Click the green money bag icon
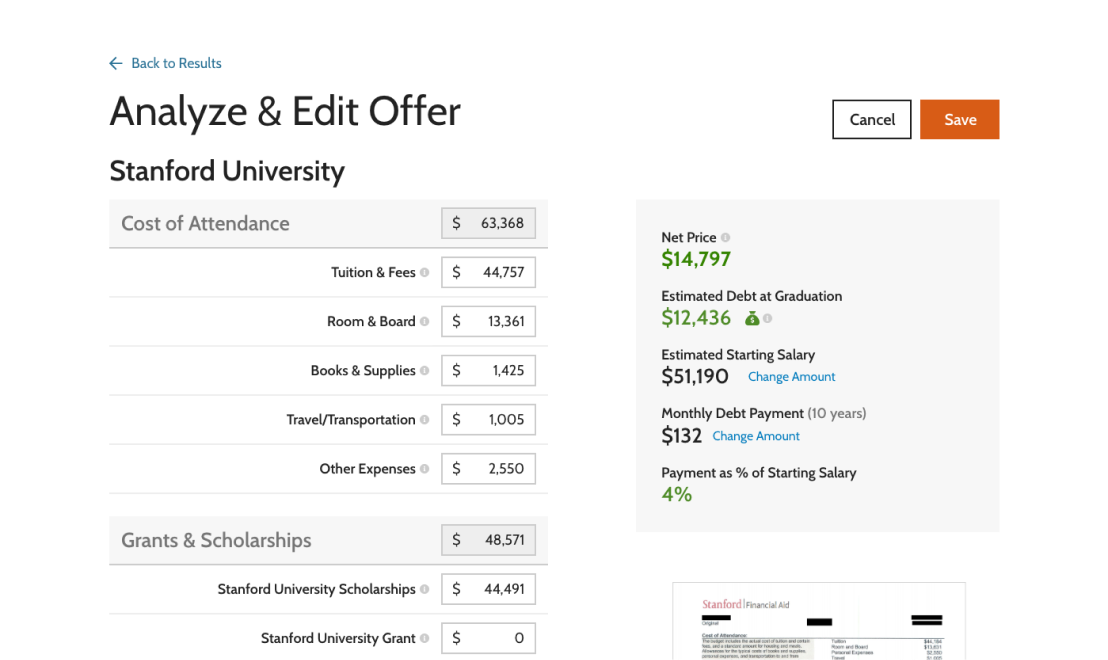This screenshot has height=660, width=1108. point(752,319)
